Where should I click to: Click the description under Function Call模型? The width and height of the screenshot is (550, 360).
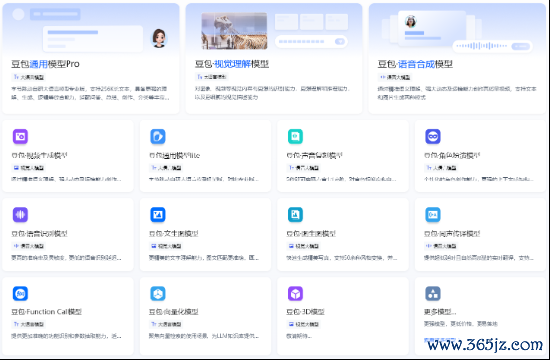point(67,336)
